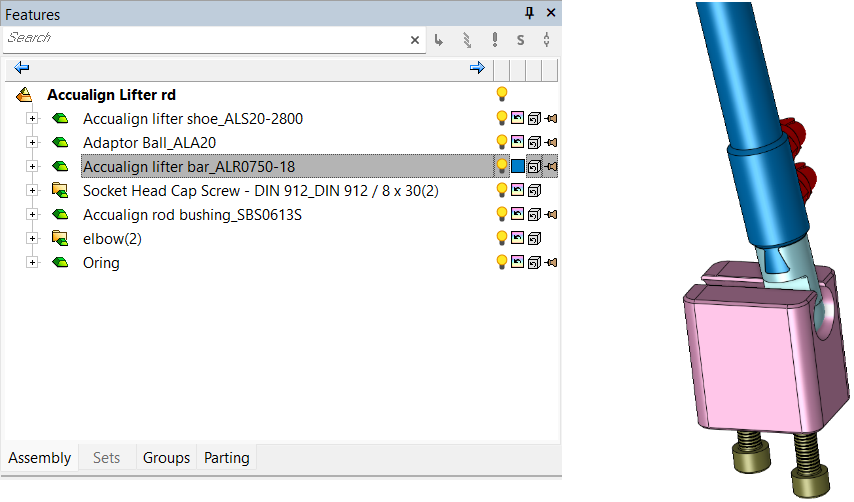Viewport: 854px width, 502px height.
Task: Pin the Features panel
Action: (x=529, y=13)
